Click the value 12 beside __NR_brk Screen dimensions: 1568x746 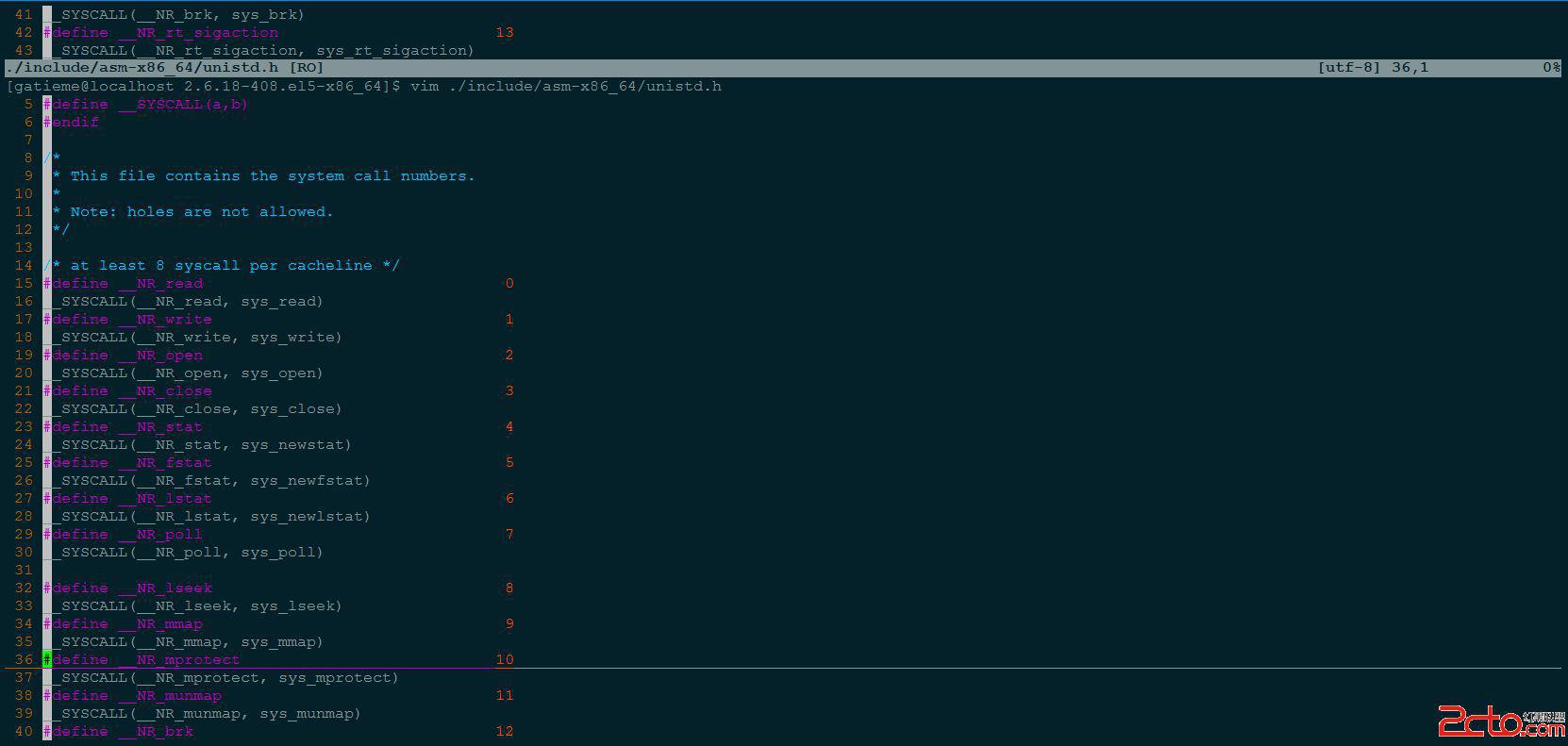tap(505, 731)
